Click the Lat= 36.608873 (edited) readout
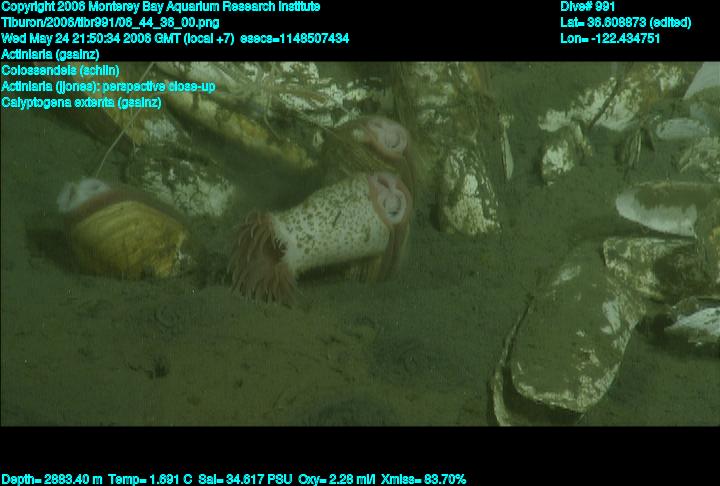 click(625, 23)
